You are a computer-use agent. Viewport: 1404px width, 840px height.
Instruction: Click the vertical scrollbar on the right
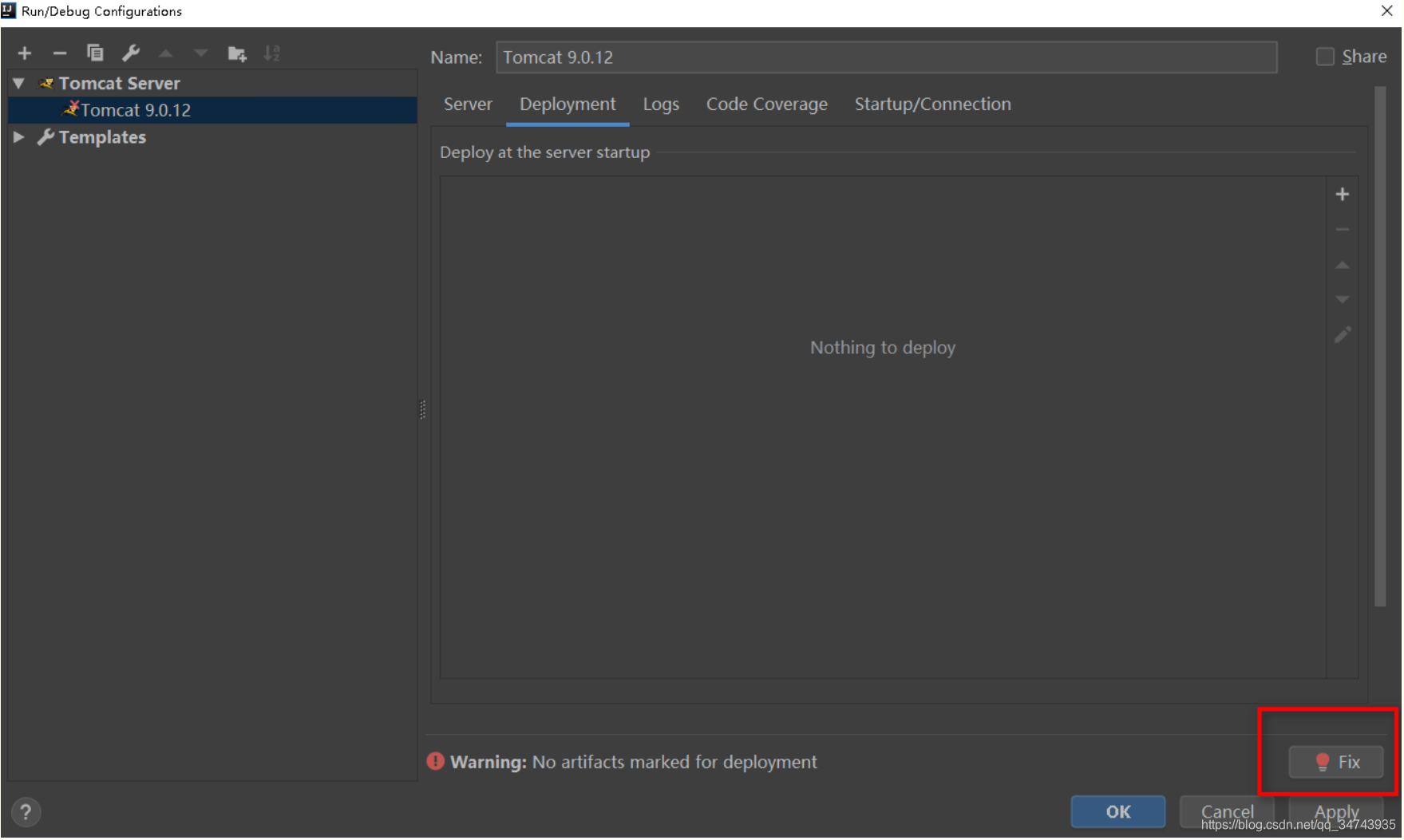pos(1381,347)
